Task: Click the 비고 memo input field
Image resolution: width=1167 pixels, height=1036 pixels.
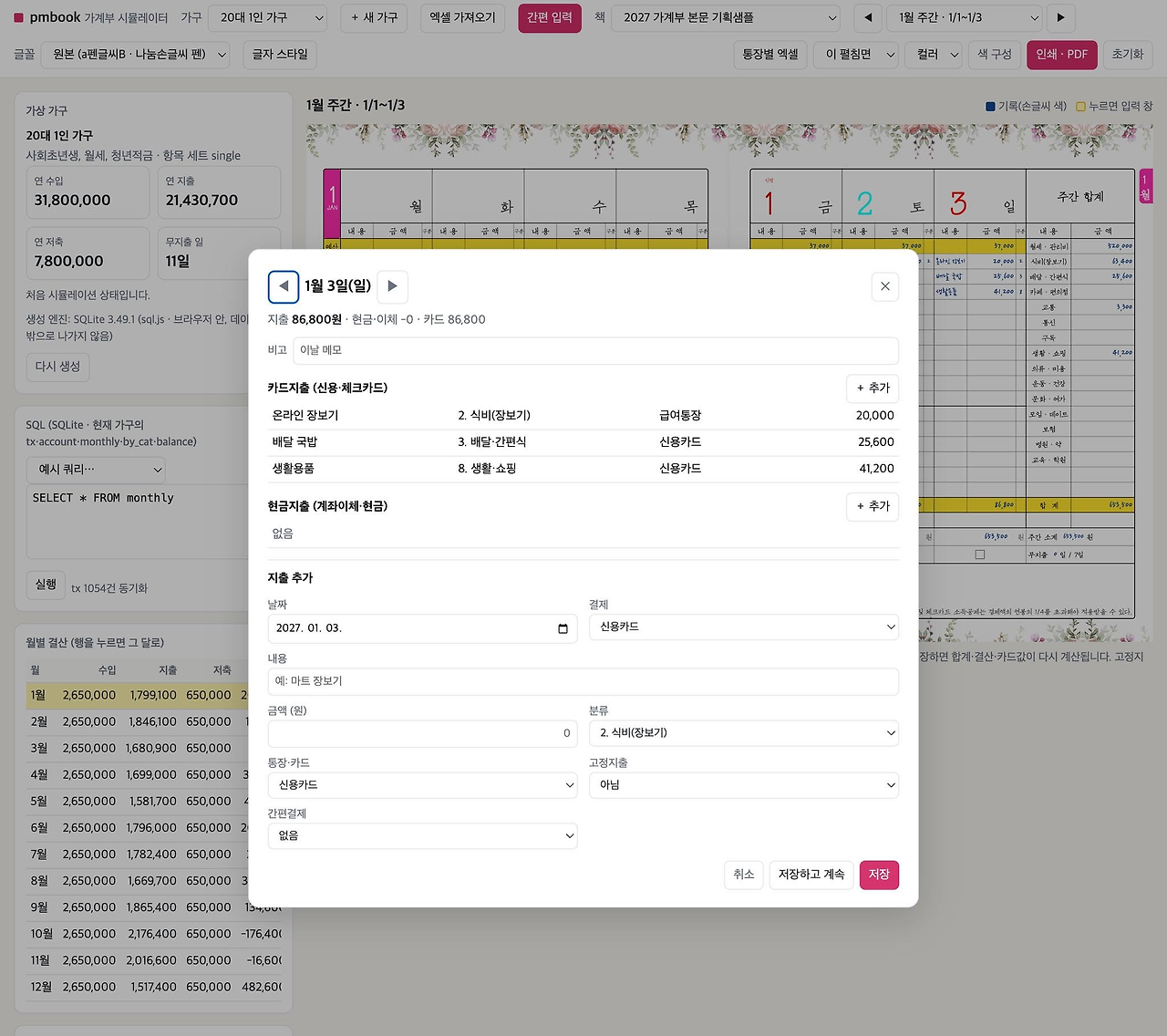Action: pyautogui.click(x=595, y=350)
